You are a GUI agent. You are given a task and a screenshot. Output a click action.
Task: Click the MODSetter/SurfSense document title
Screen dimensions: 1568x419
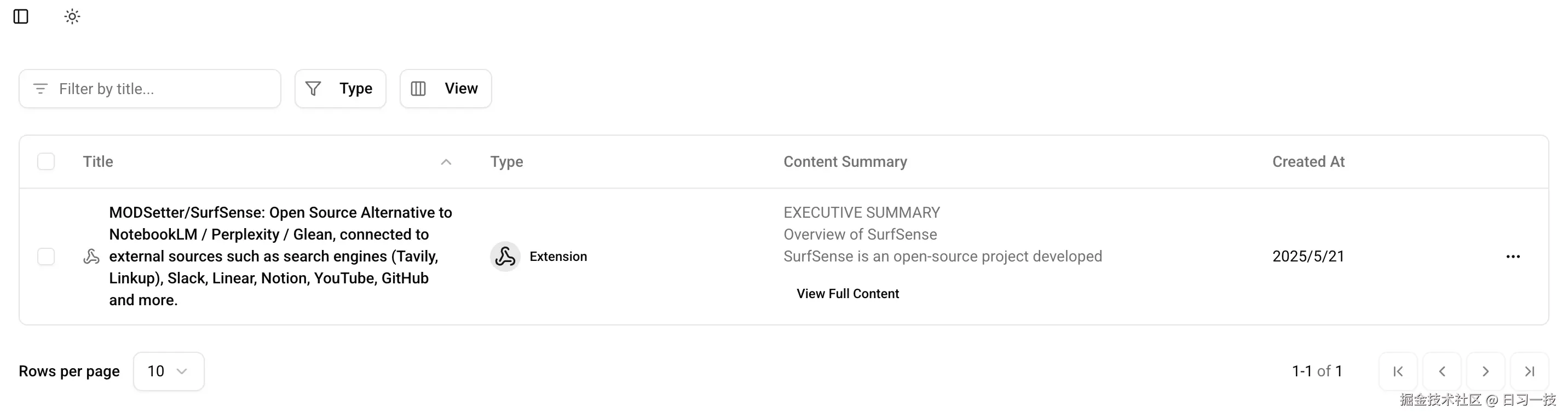click(x=280, y=256)
